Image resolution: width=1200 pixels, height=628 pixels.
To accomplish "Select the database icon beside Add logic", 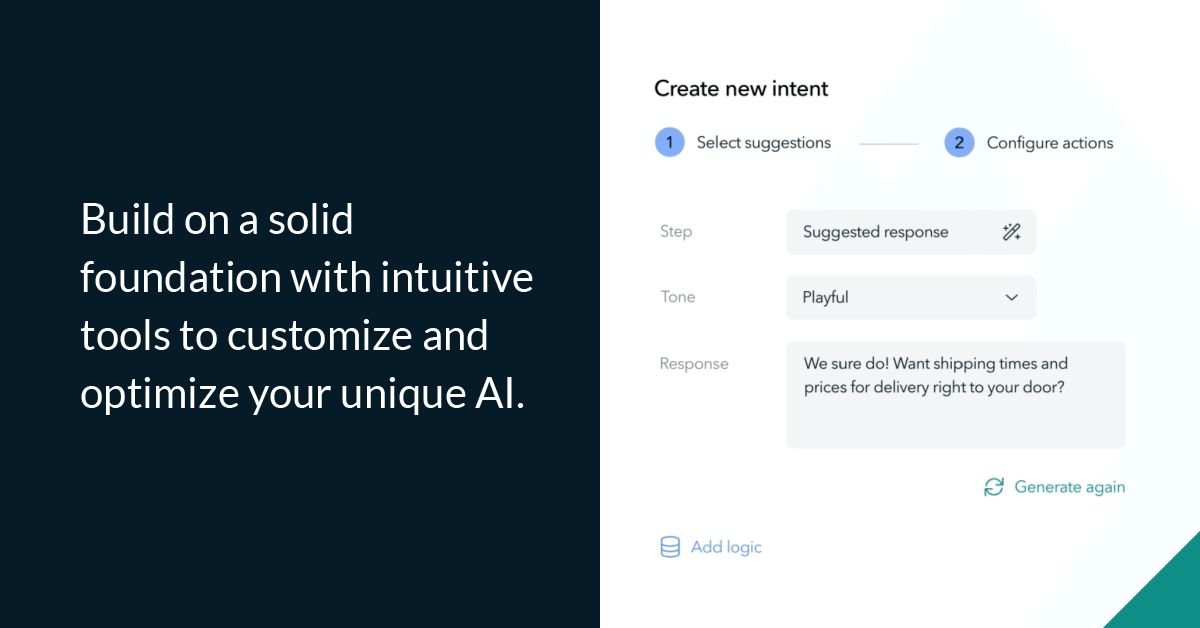I will 669,546.
